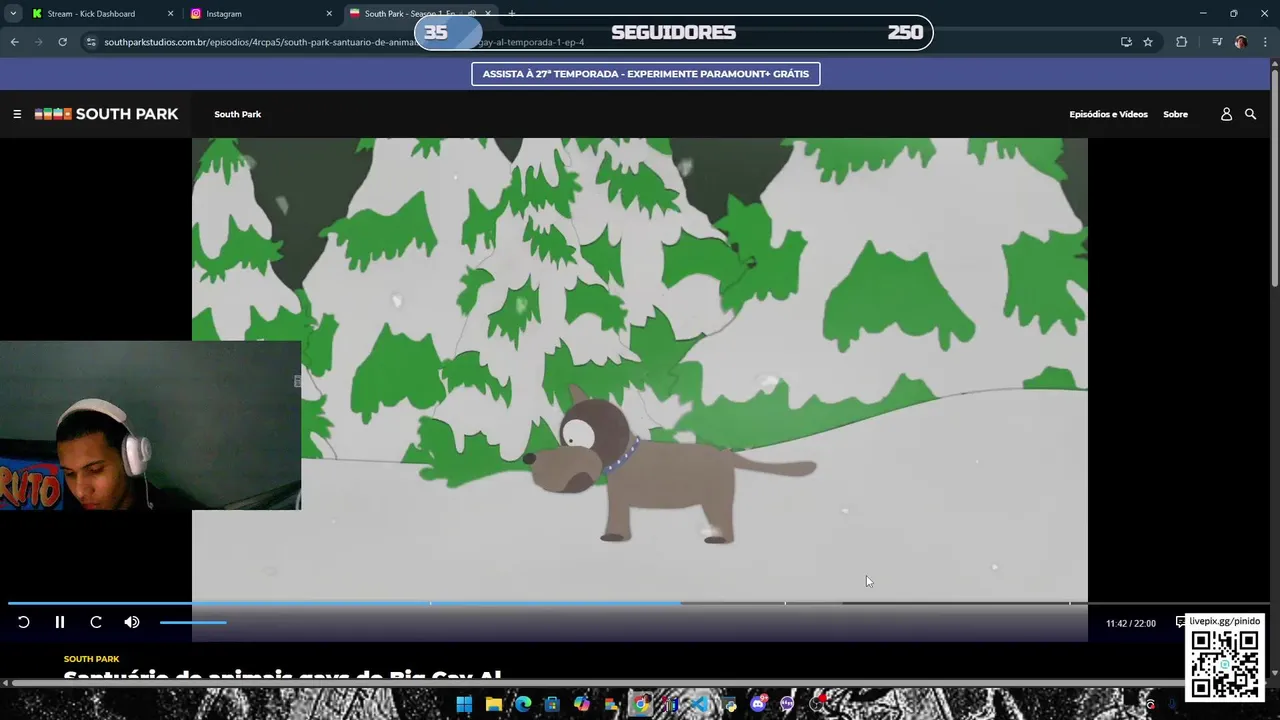The width and height of the screenshot is (1280, 720).
Task: Click the SOUTH PARK label below player
Action: tap(91, 659)
